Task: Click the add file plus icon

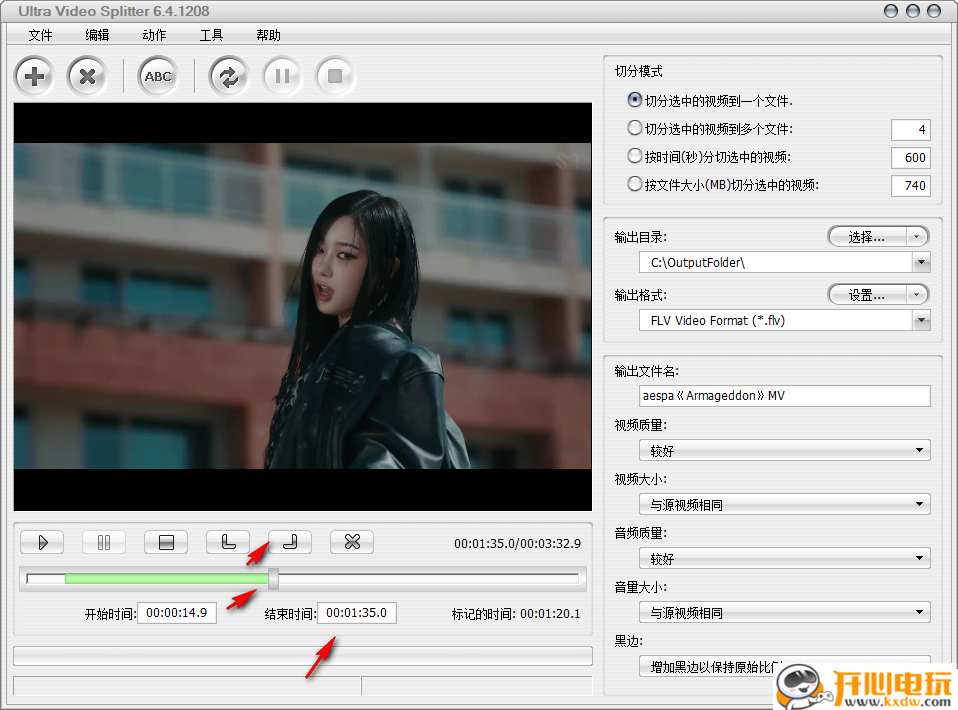Action: tap(35, 76)
